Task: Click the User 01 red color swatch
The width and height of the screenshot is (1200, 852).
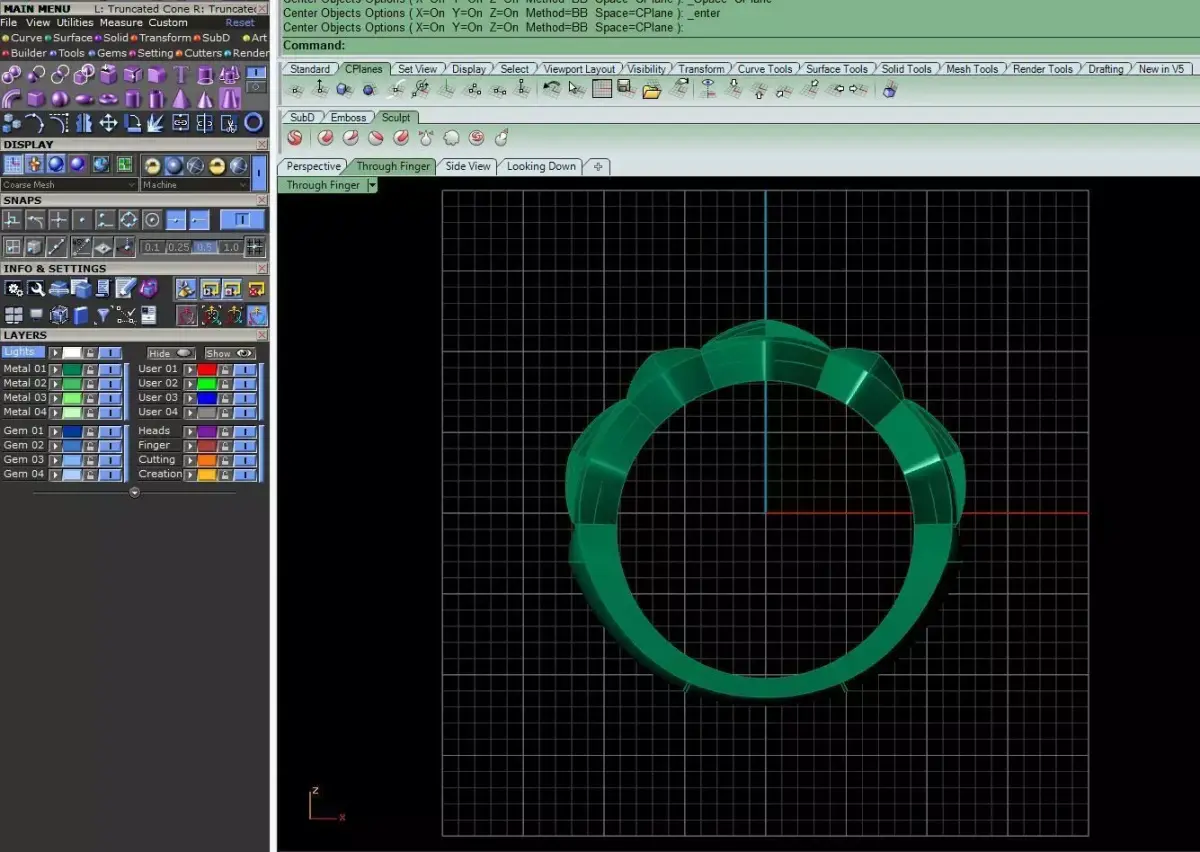Action: 207,369
